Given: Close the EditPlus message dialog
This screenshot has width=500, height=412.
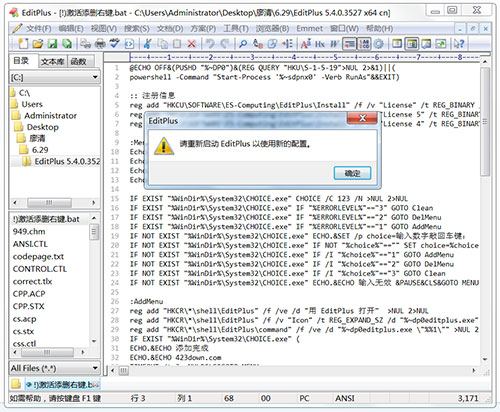Looking at the screenshot, I should click(362, 118).
